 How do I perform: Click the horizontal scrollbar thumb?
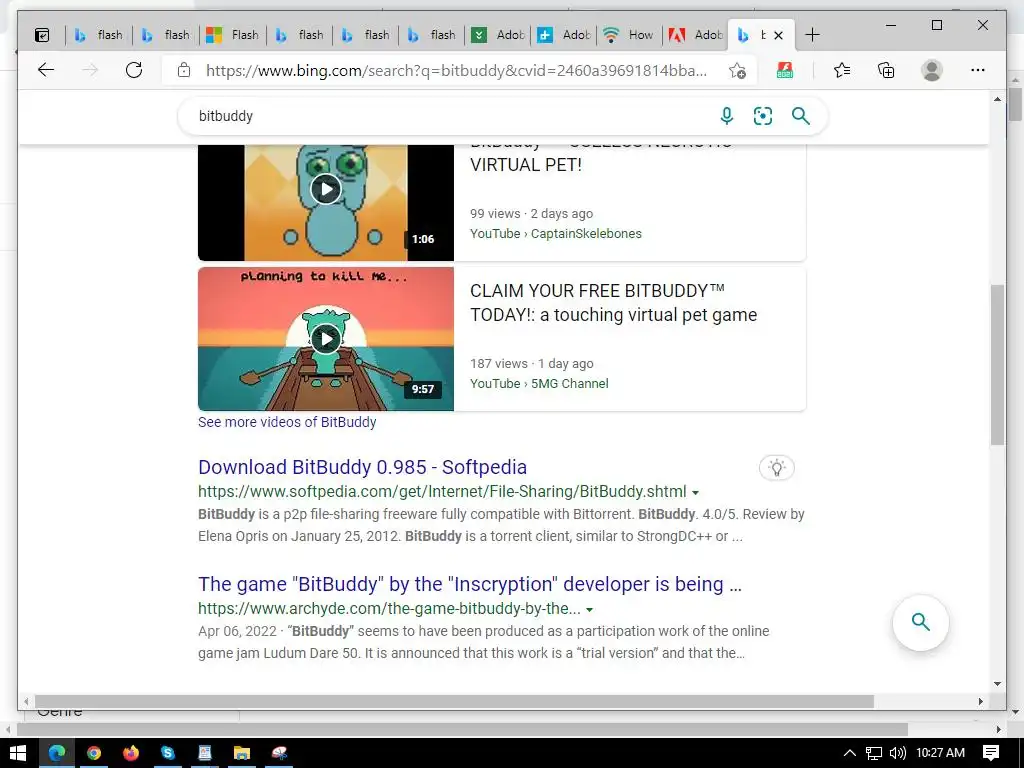tap(454, 701)
